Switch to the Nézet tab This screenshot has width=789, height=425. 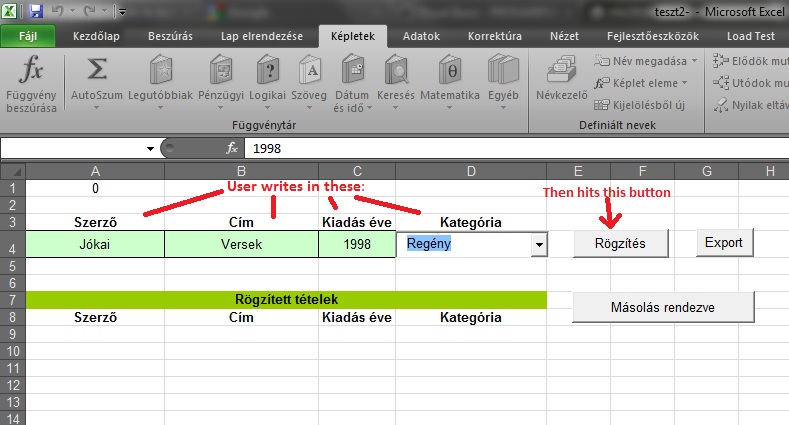(564, 36)
